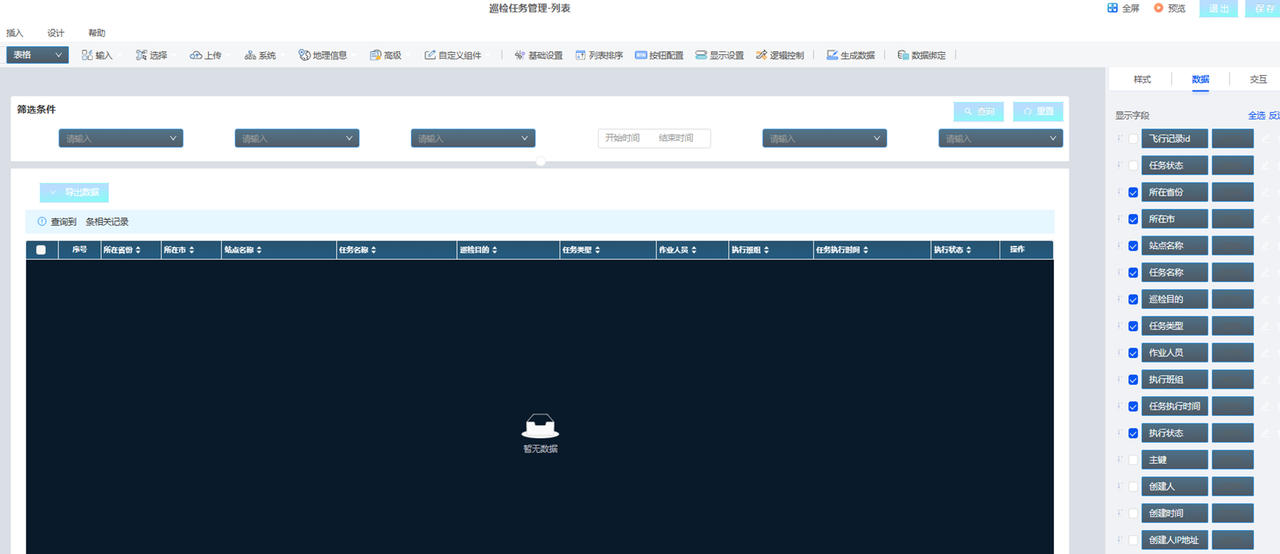Sort by 执行班组 column arrows
The width and height of the screenshot is (1280, 554).
768,250
